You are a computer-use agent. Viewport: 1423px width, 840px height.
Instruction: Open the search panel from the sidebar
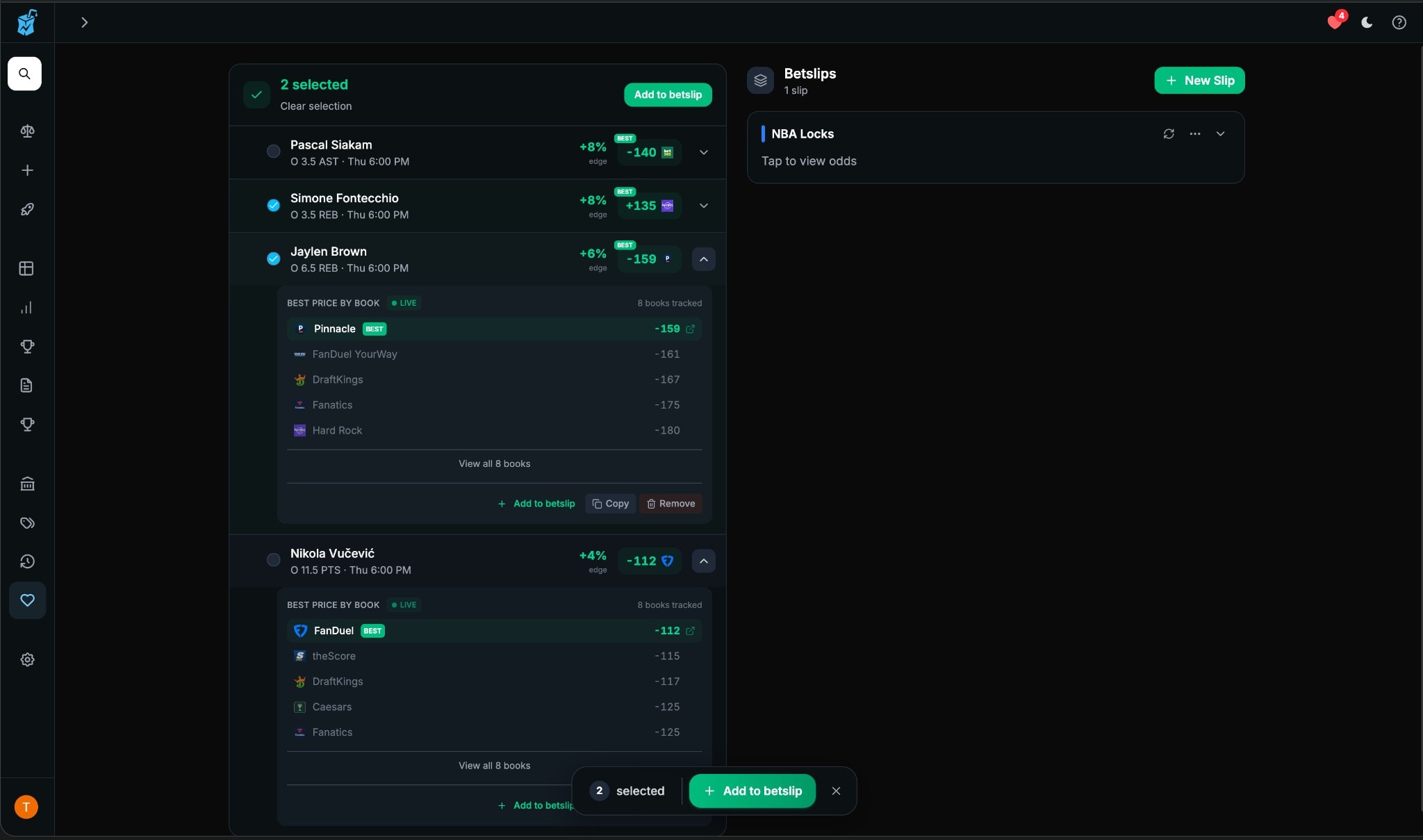26,74
